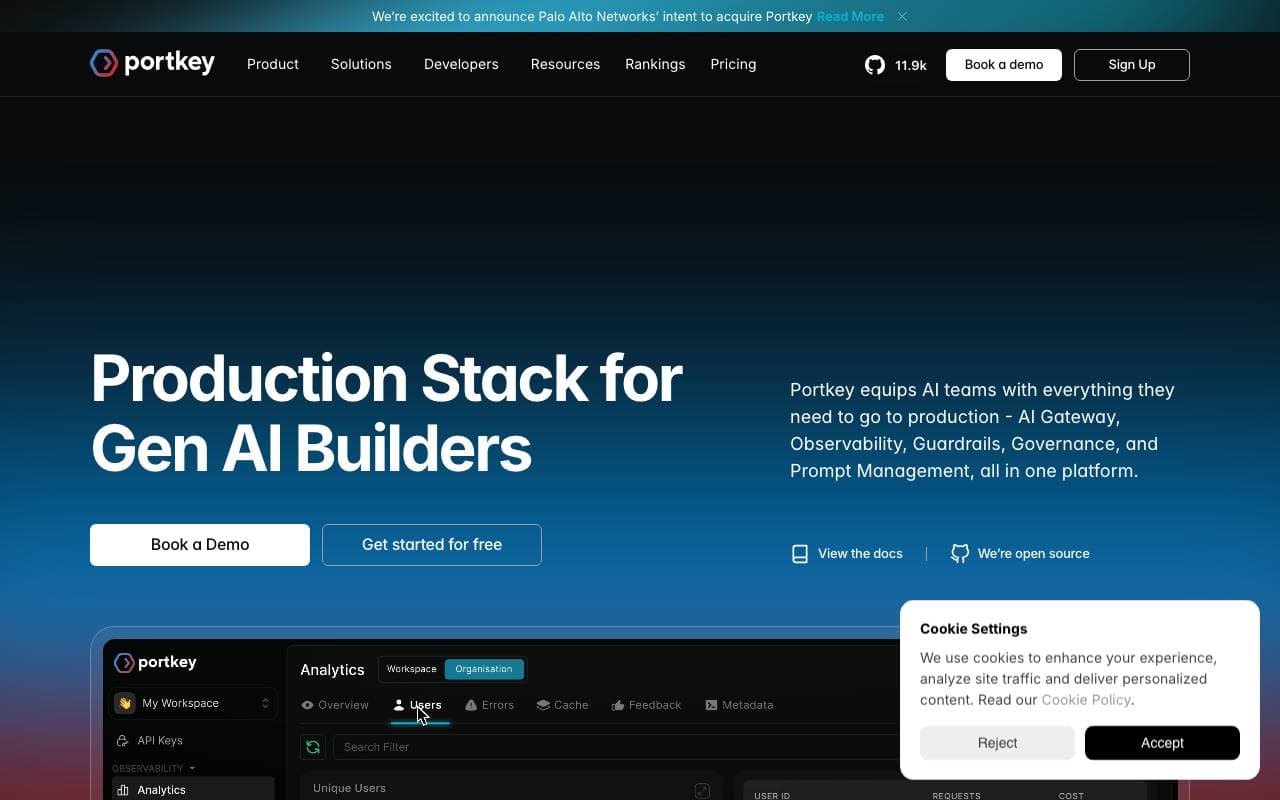Select Analytics in the dashboard sidebar
The height and width of the screenshot is (800, 1280).
[x=192, y=790]
